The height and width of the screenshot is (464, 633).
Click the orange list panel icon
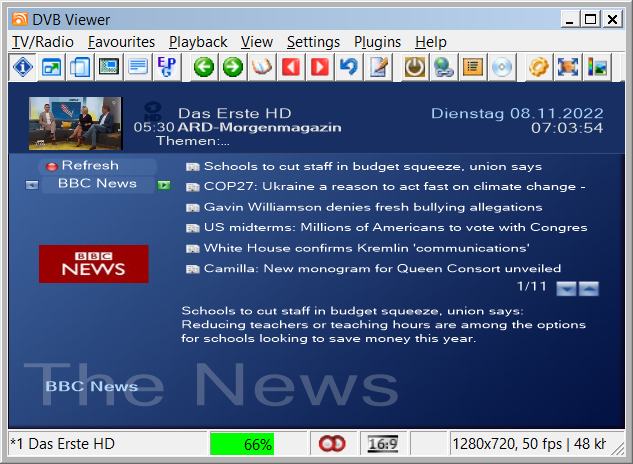click(473, 67)
